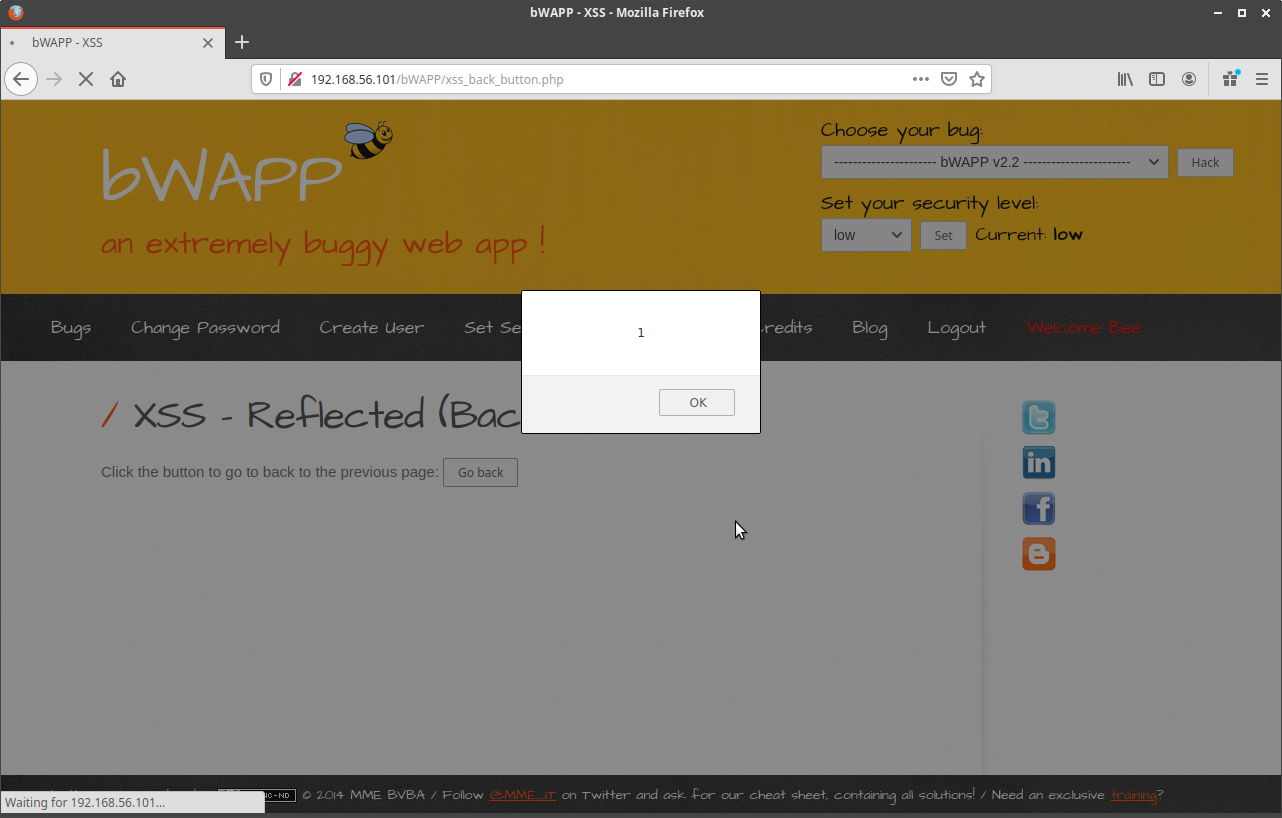Go back with the browser back arrow
The height and width of the screenshot is (818, 1282).
pyautogui.click(x=21, y=79)
